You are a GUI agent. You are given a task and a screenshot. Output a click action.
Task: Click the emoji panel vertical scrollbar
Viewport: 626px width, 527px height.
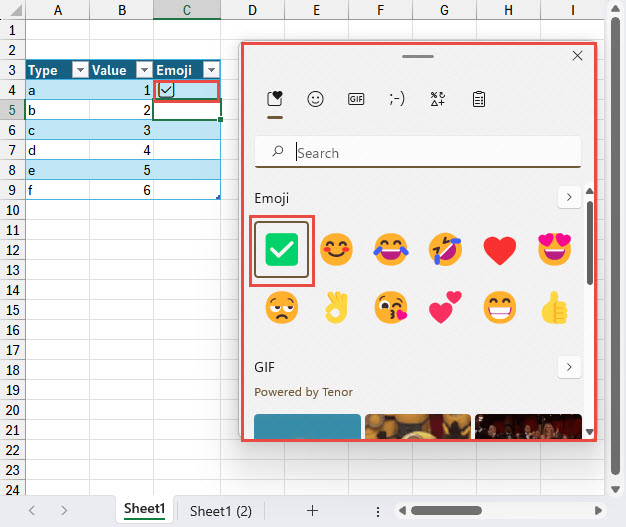[590, 243]
